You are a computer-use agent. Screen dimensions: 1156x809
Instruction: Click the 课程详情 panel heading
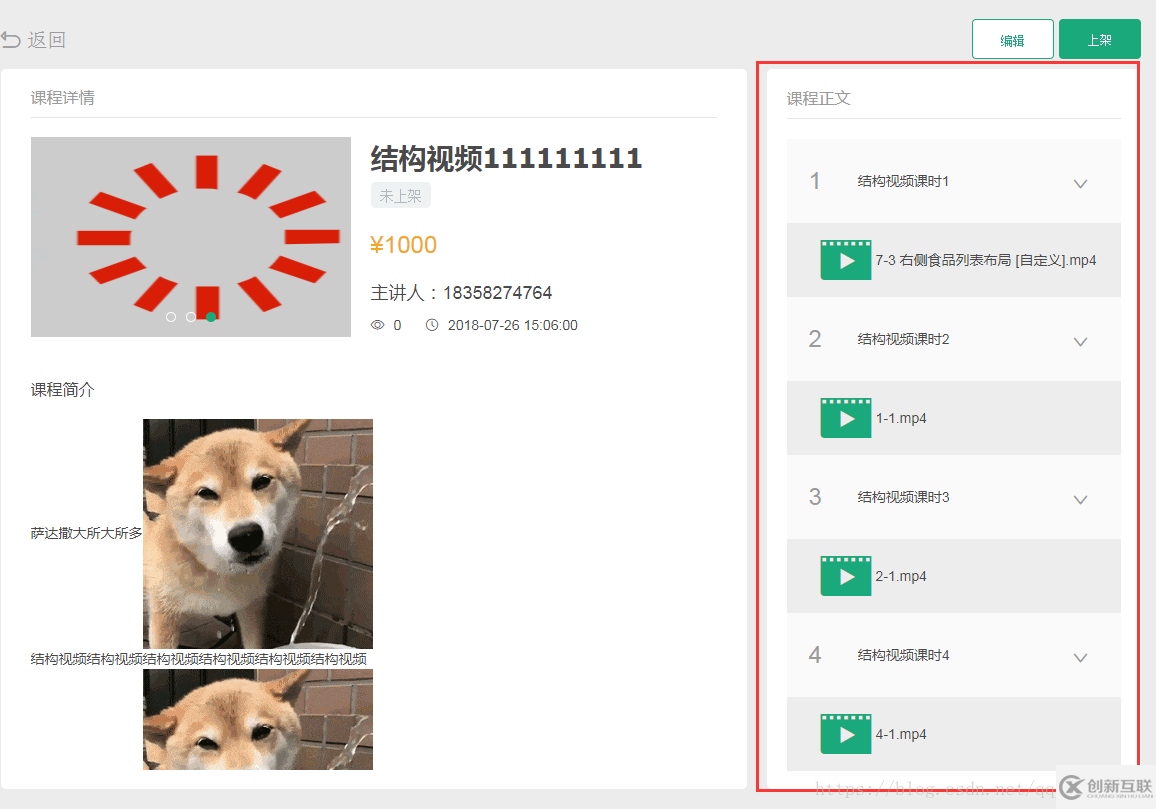pyautogui.click(x=63, y=98)
